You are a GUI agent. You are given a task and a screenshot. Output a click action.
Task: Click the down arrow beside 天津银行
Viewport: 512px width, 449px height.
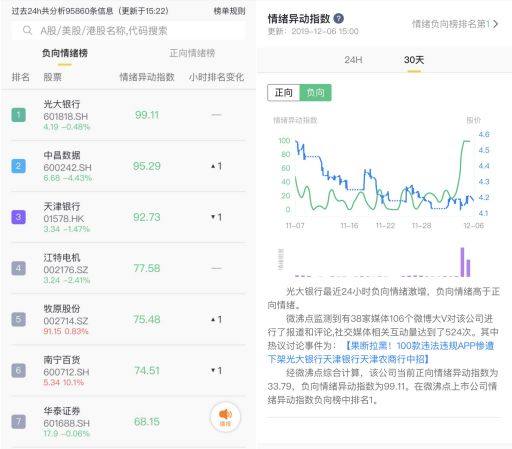[x=213, y=217]
